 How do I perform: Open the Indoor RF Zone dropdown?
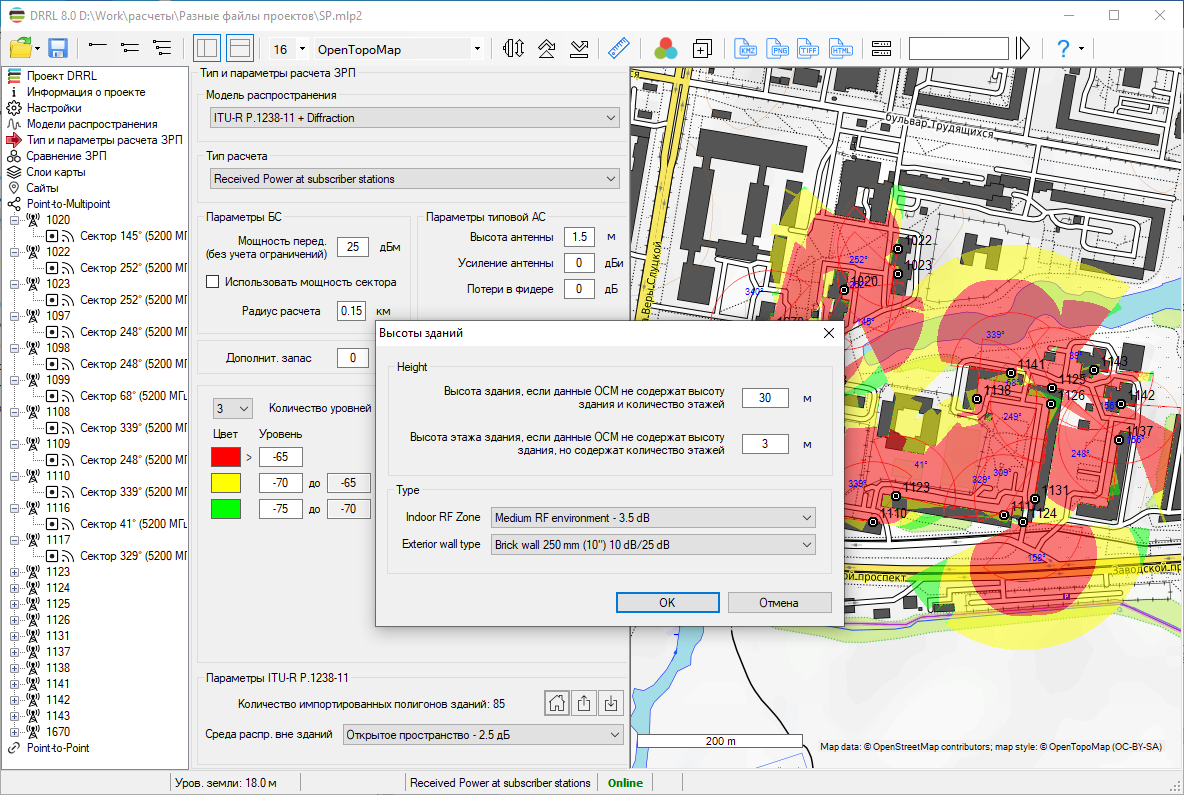(x=653, y=518)
